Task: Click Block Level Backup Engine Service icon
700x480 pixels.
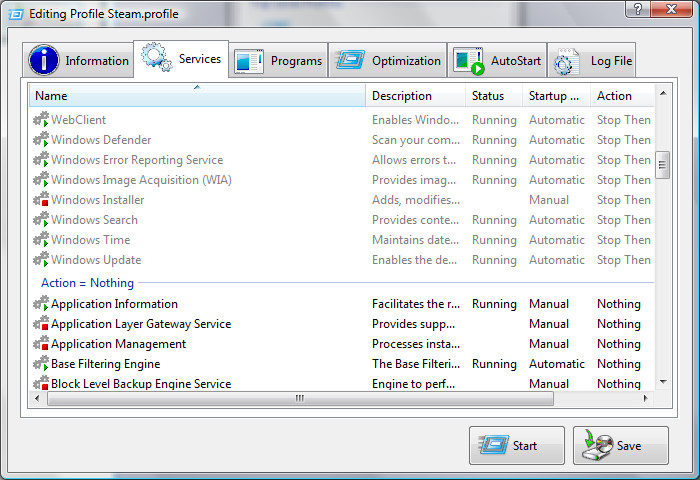Action: [41, 383]
